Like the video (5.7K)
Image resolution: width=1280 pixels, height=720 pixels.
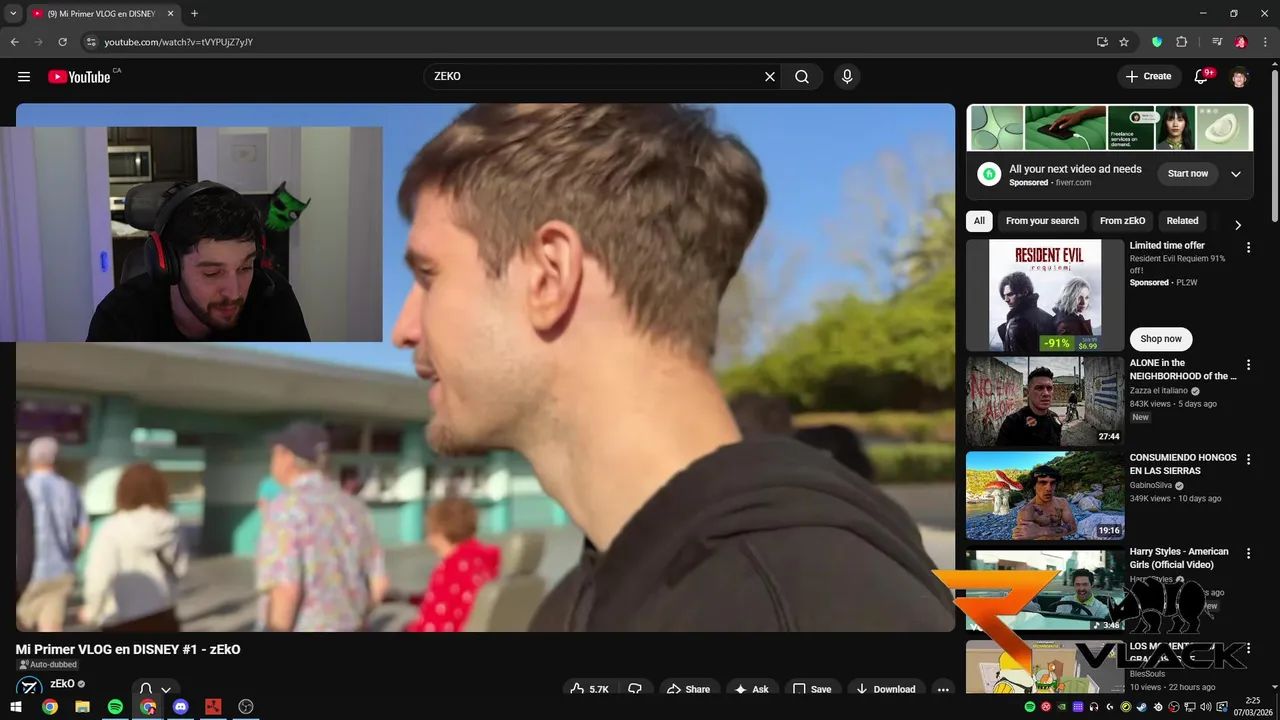click(589, 689)
